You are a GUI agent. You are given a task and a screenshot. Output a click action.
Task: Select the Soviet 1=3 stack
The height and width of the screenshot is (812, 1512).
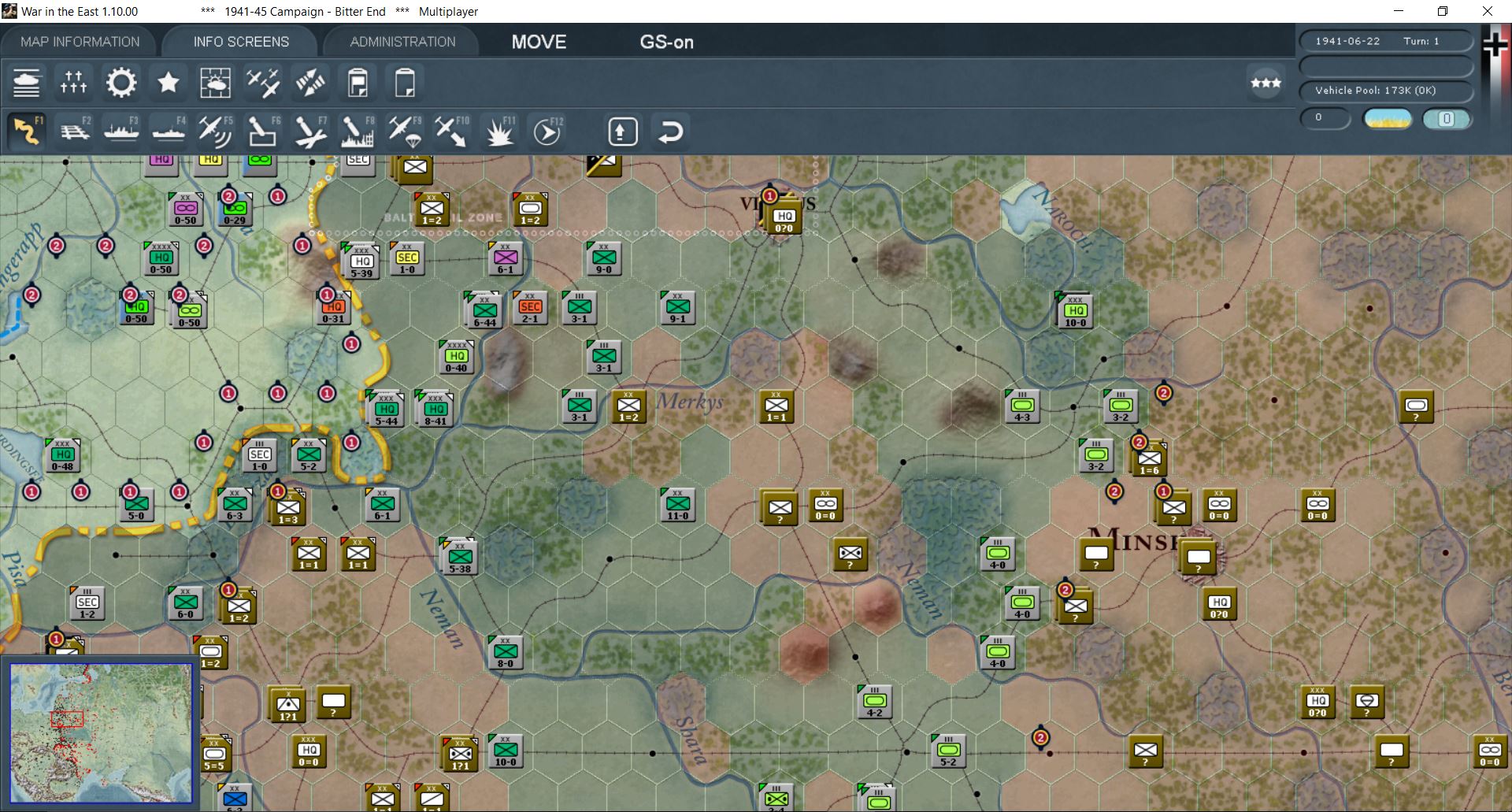coord(287,506)
